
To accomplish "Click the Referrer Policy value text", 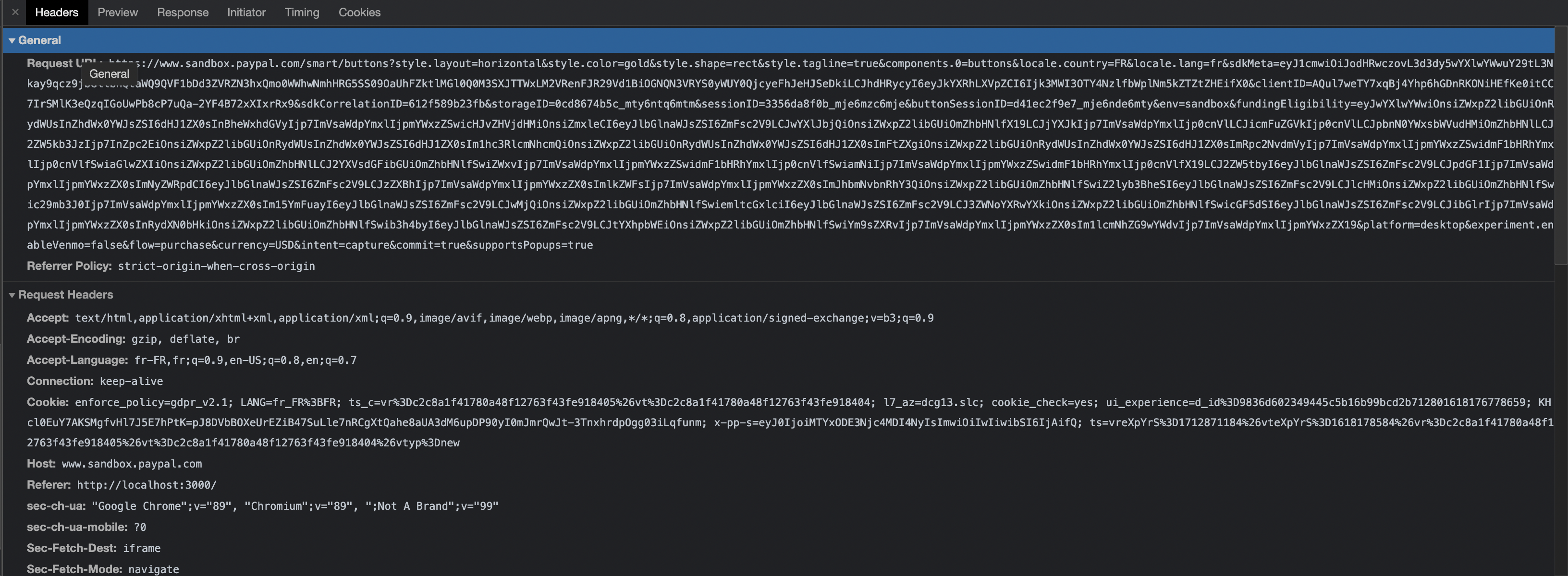I will pos(216,266).
